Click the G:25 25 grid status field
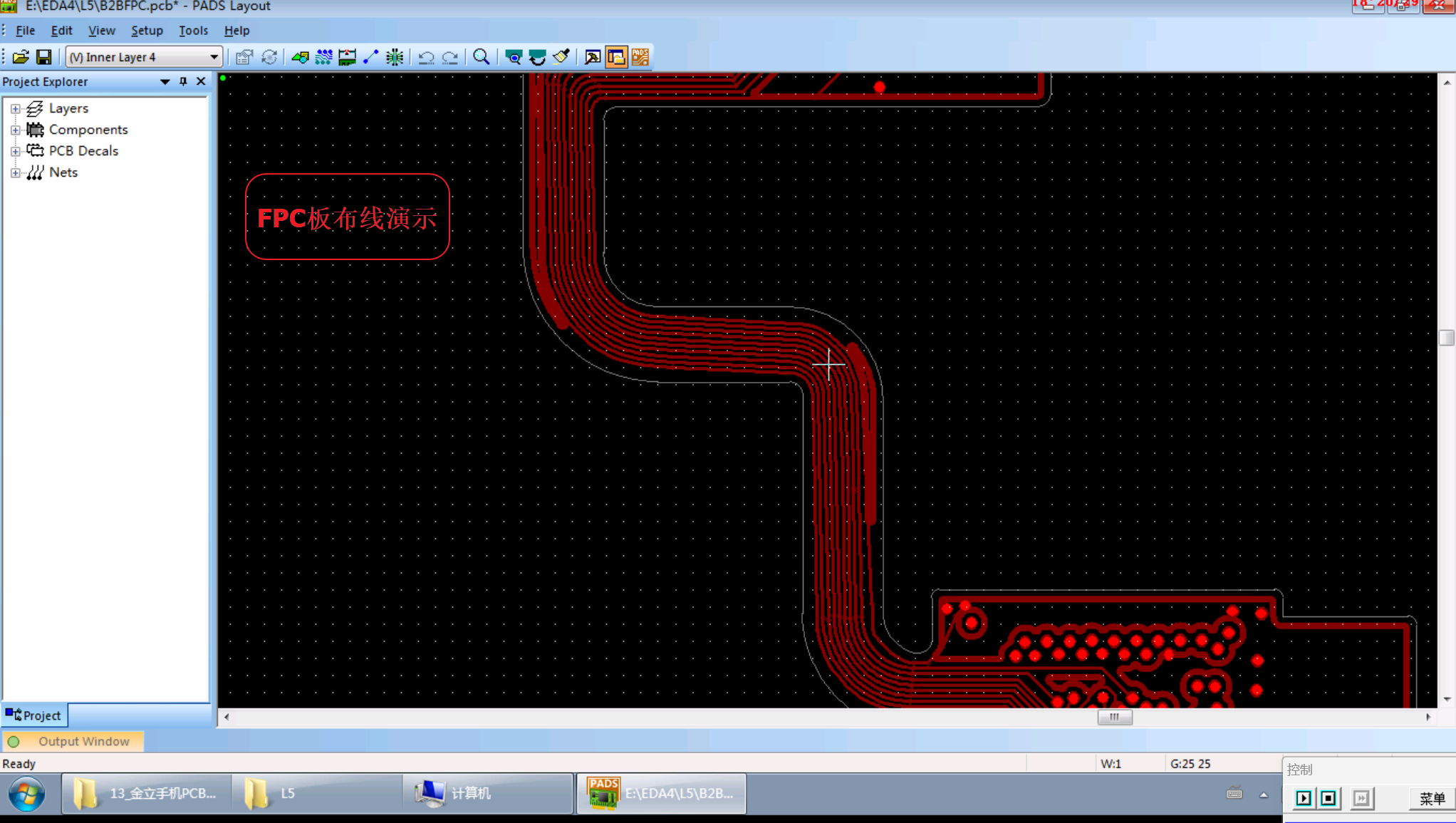This screenshot has height=823, width=1456. pos(1190,764)
